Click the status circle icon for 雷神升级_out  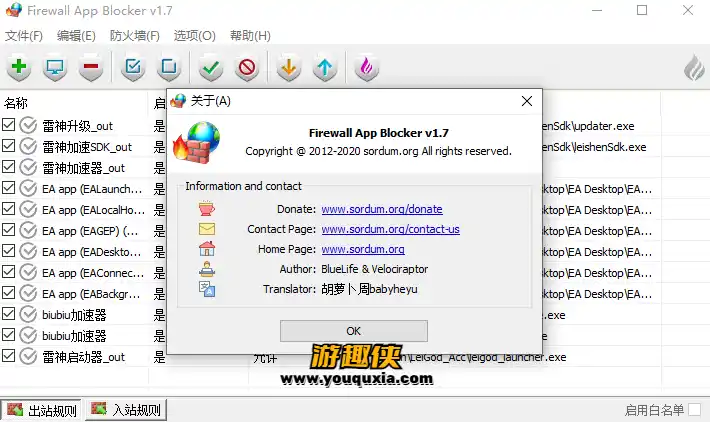point(28,125)
